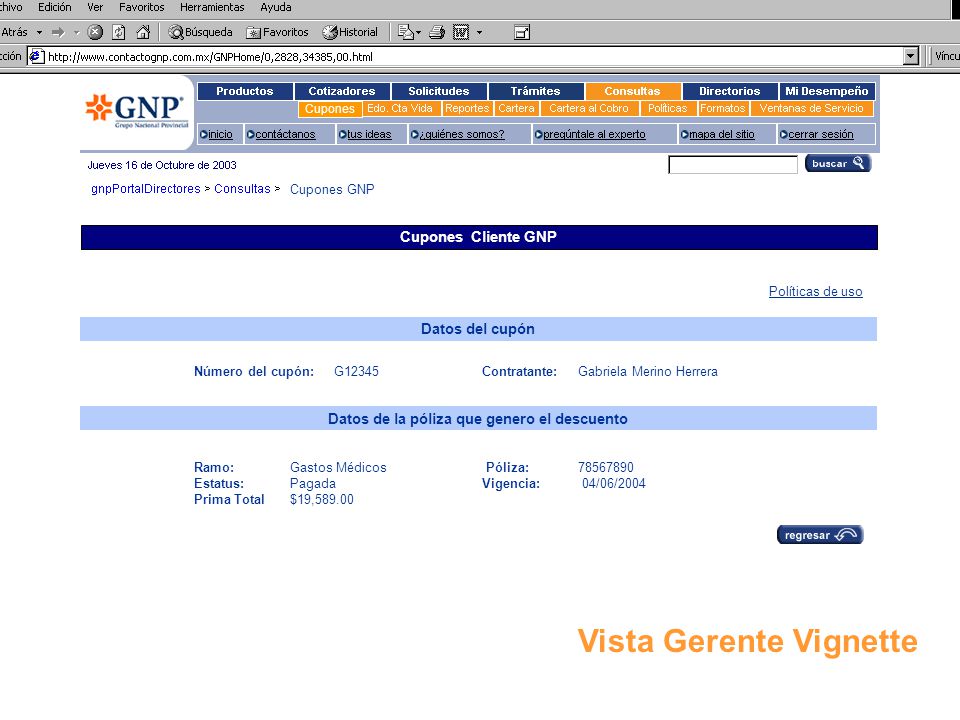The width and height of the screenshot is (960, 720).
Task: Click the mapa del sitio link
Action: coord(722,134)
